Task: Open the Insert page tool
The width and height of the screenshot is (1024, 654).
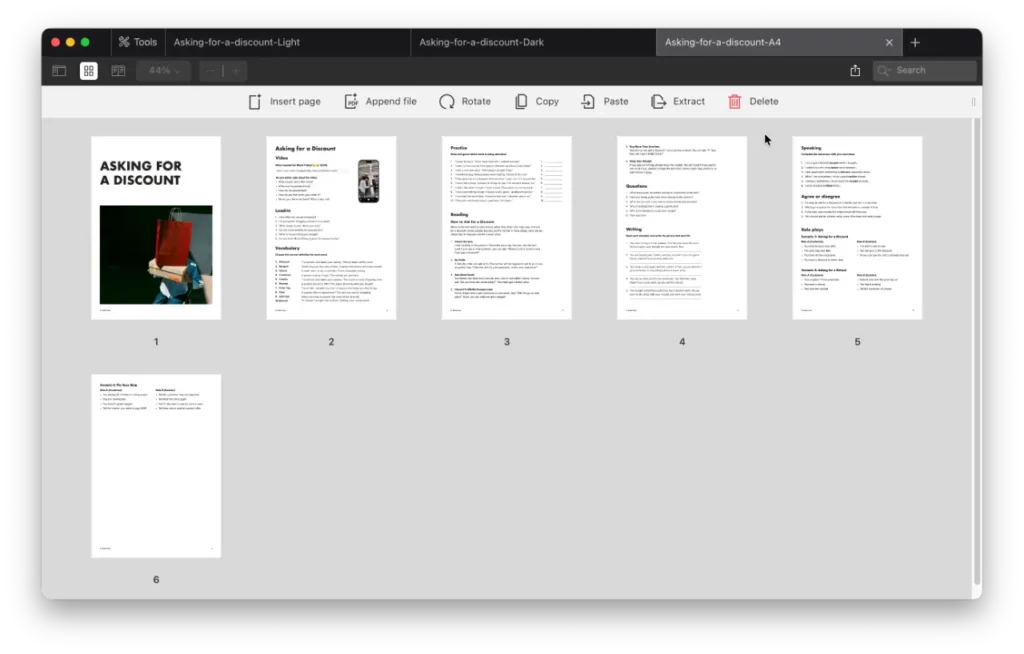Action: (284, 101)
